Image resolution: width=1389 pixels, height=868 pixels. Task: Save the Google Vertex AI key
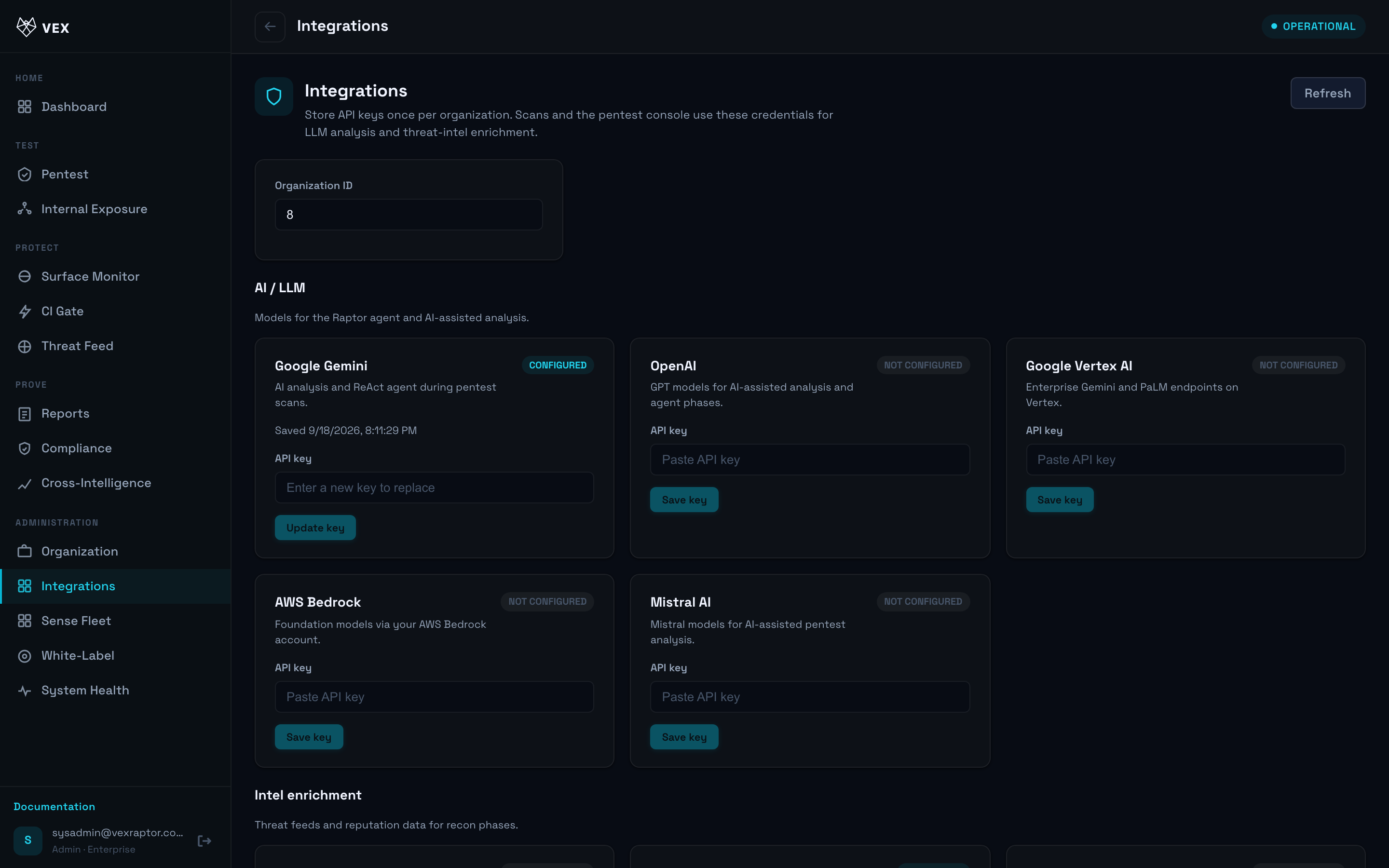pyautogui.click(x=1060, y=500)
